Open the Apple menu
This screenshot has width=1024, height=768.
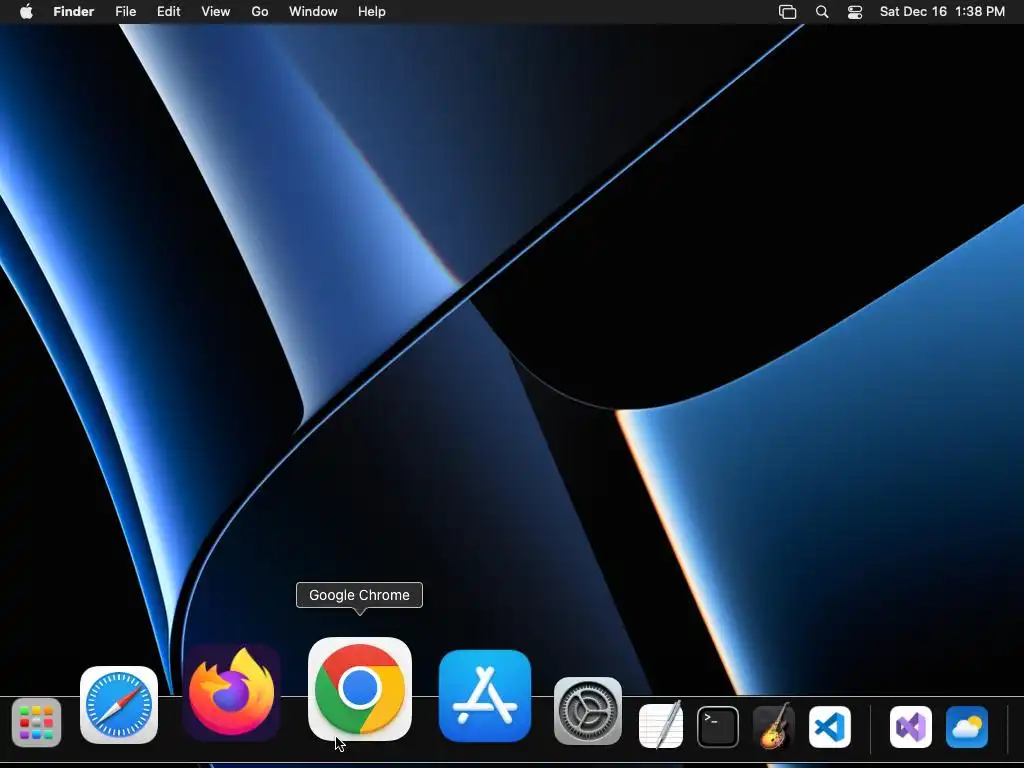tap(26, 11)
